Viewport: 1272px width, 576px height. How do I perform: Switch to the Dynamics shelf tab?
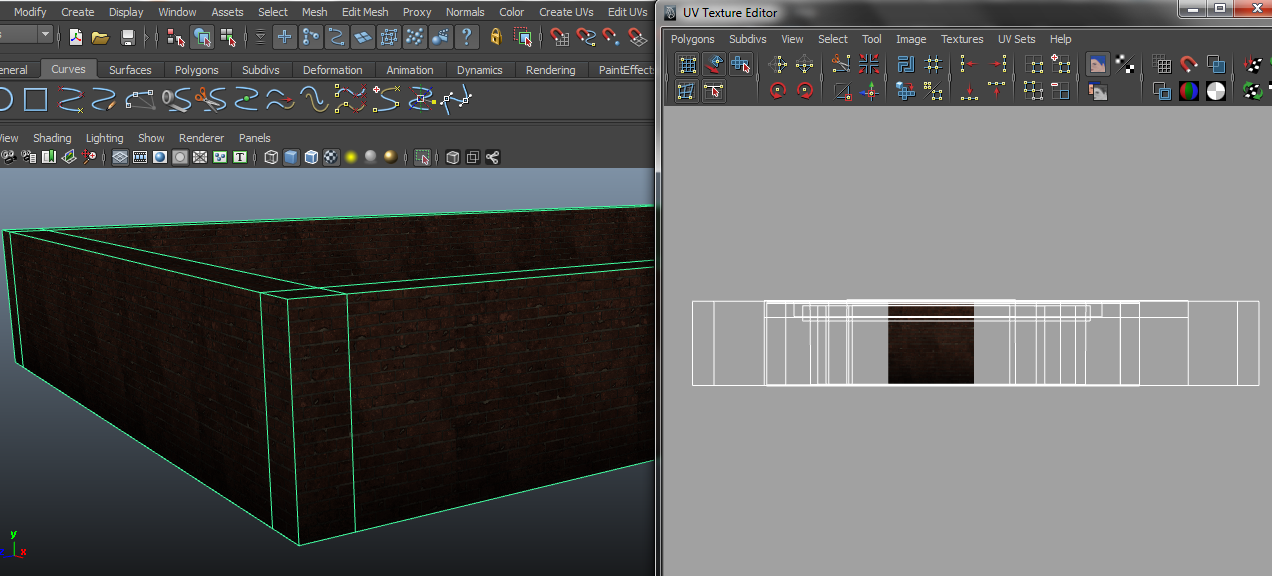point(480,70)
